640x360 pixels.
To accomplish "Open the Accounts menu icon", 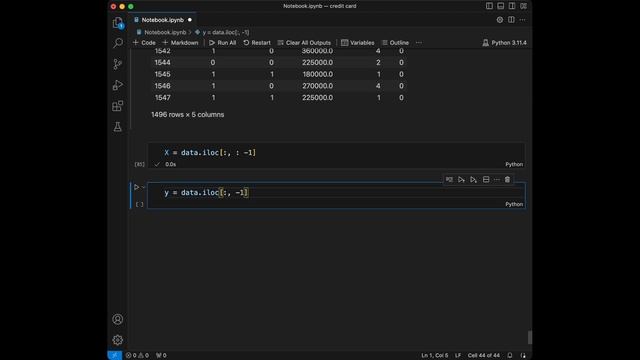I will point(118,319).
